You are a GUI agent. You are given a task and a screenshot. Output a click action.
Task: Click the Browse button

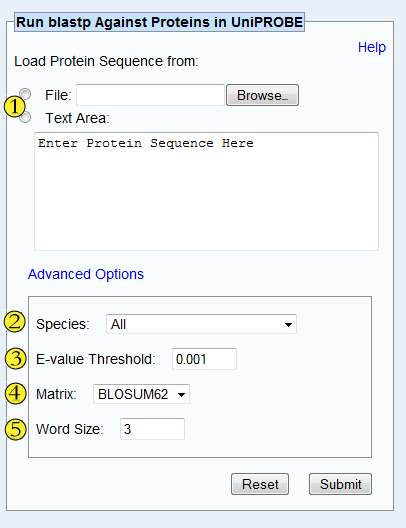262,95
